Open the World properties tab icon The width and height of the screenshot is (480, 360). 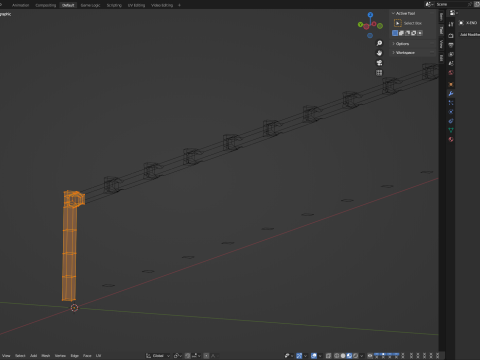click(451, 72)
